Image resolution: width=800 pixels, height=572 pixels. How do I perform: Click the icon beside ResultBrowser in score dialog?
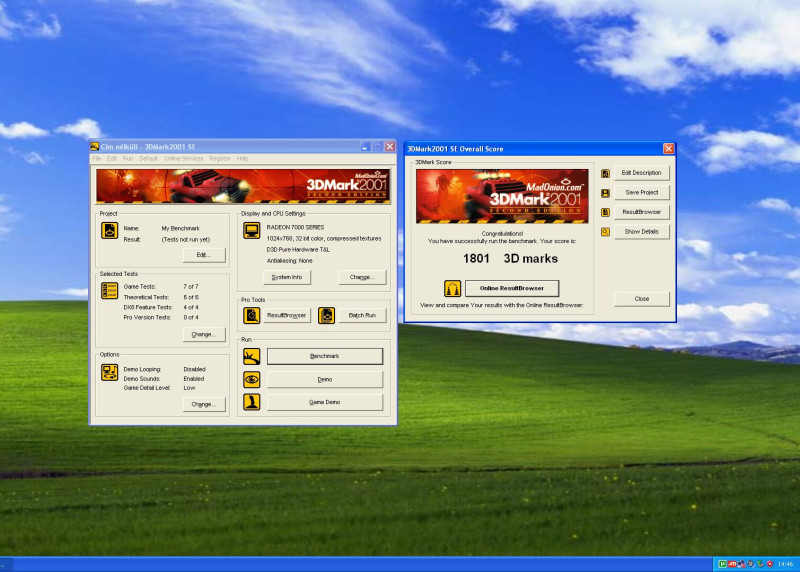click(606, 212)
